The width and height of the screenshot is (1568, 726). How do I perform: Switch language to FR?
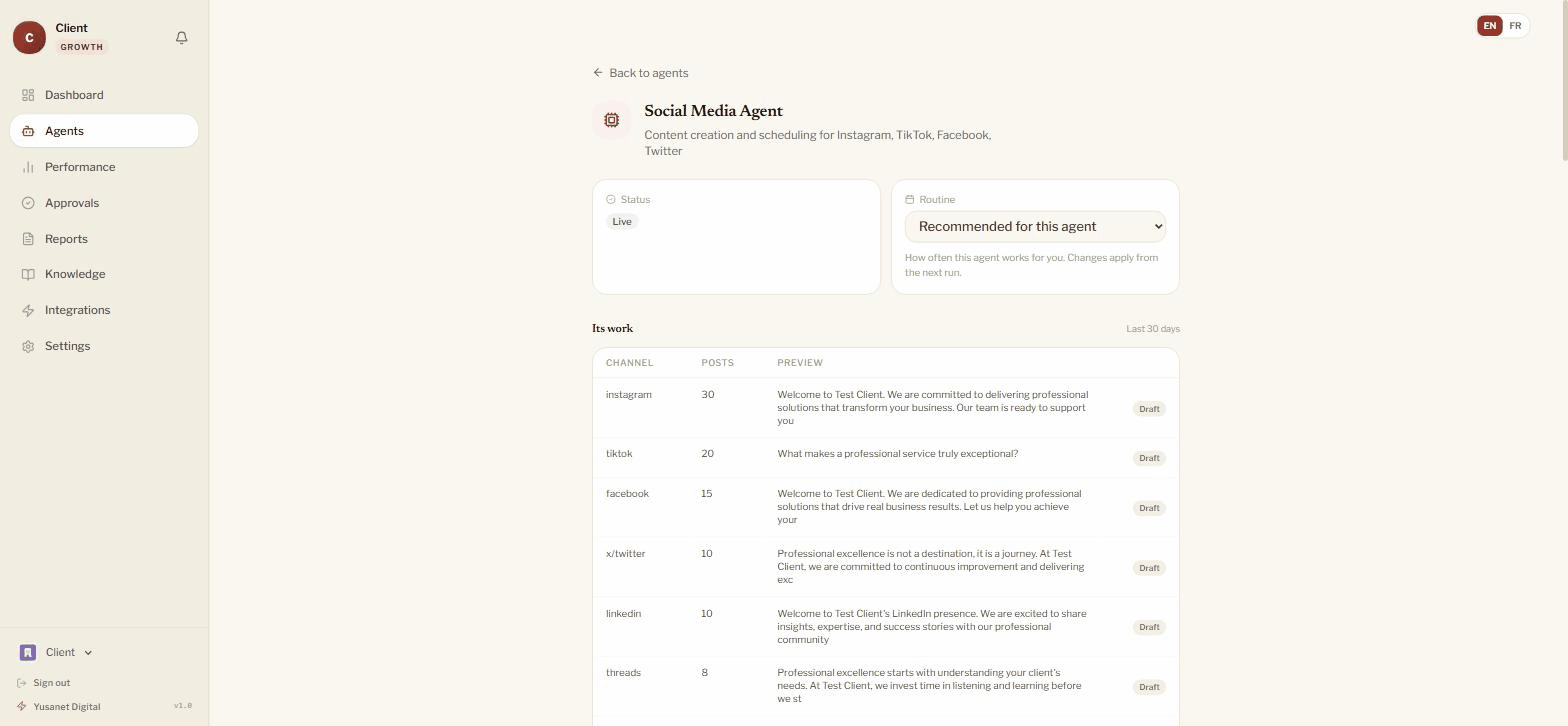[1515, 26]
